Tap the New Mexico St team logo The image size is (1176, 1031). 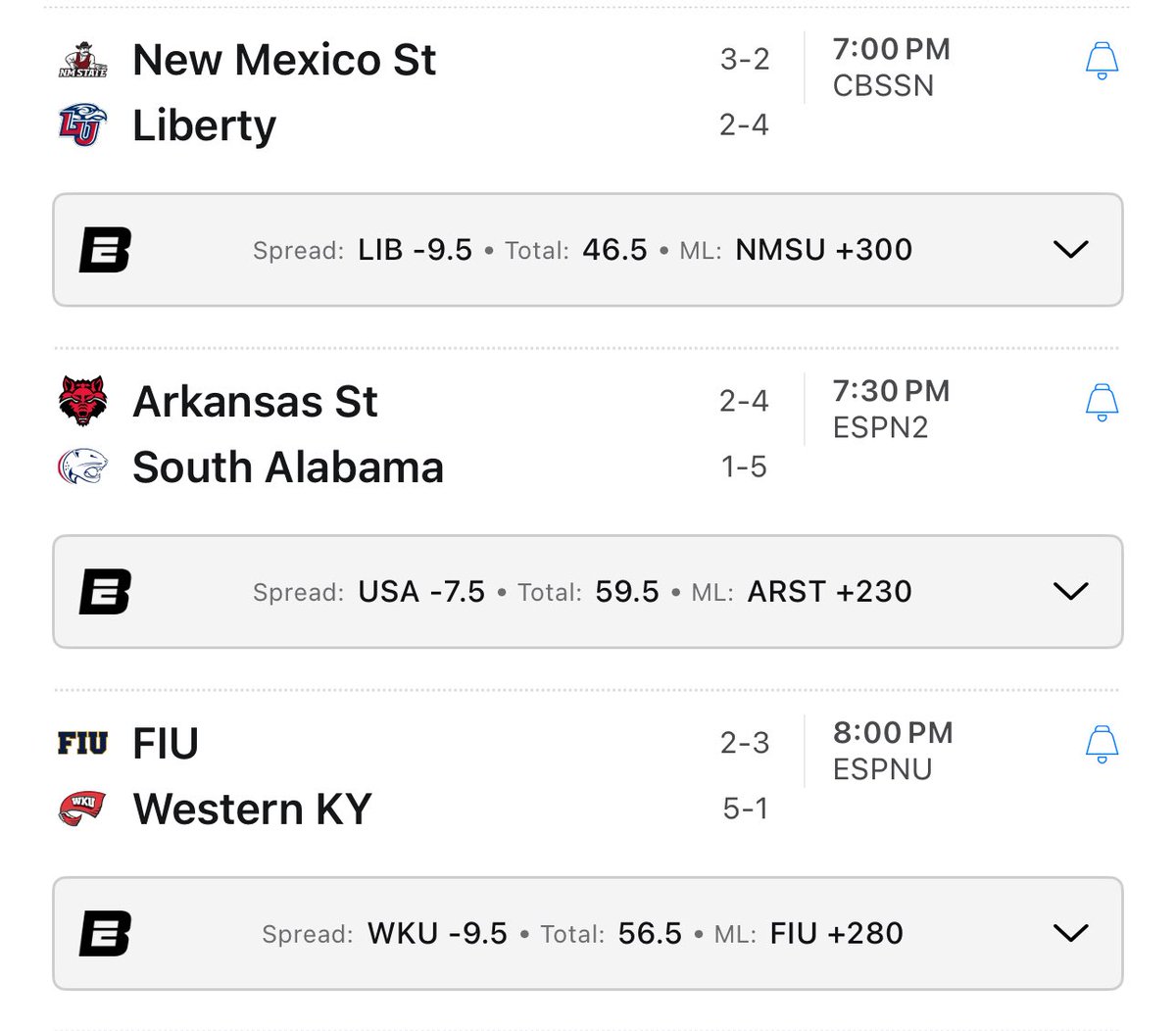click(82, 59)
